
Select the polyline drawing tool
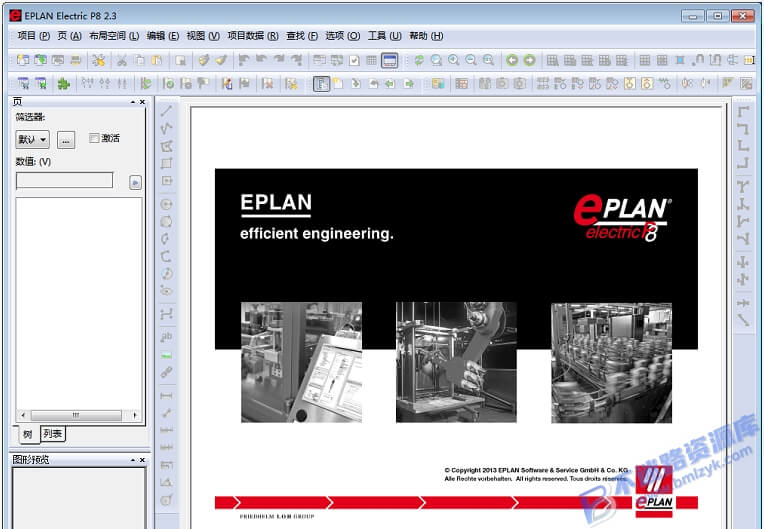(x=166, y=128)
